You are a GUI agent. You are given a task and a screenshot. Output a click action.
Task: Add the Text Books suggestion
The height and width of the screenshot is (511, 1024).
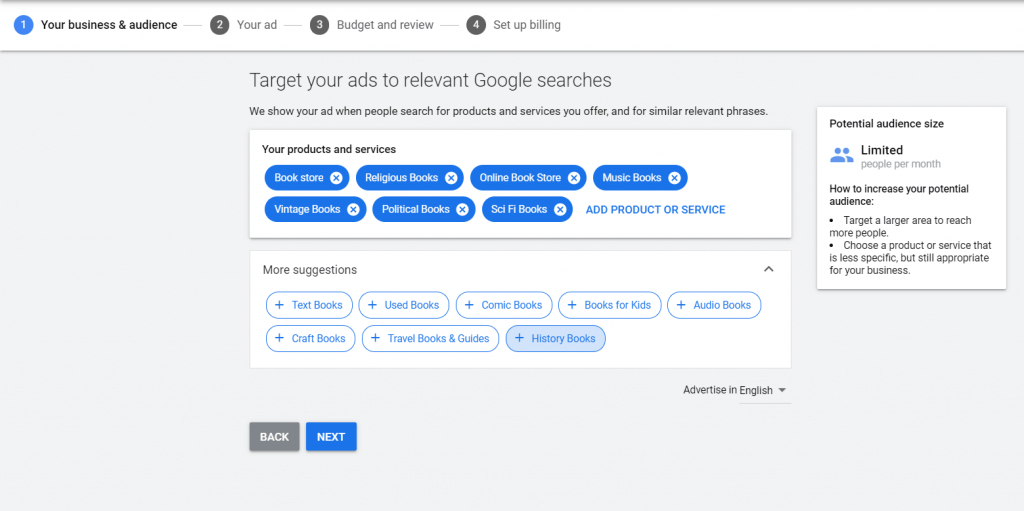(x=309, y=305)
